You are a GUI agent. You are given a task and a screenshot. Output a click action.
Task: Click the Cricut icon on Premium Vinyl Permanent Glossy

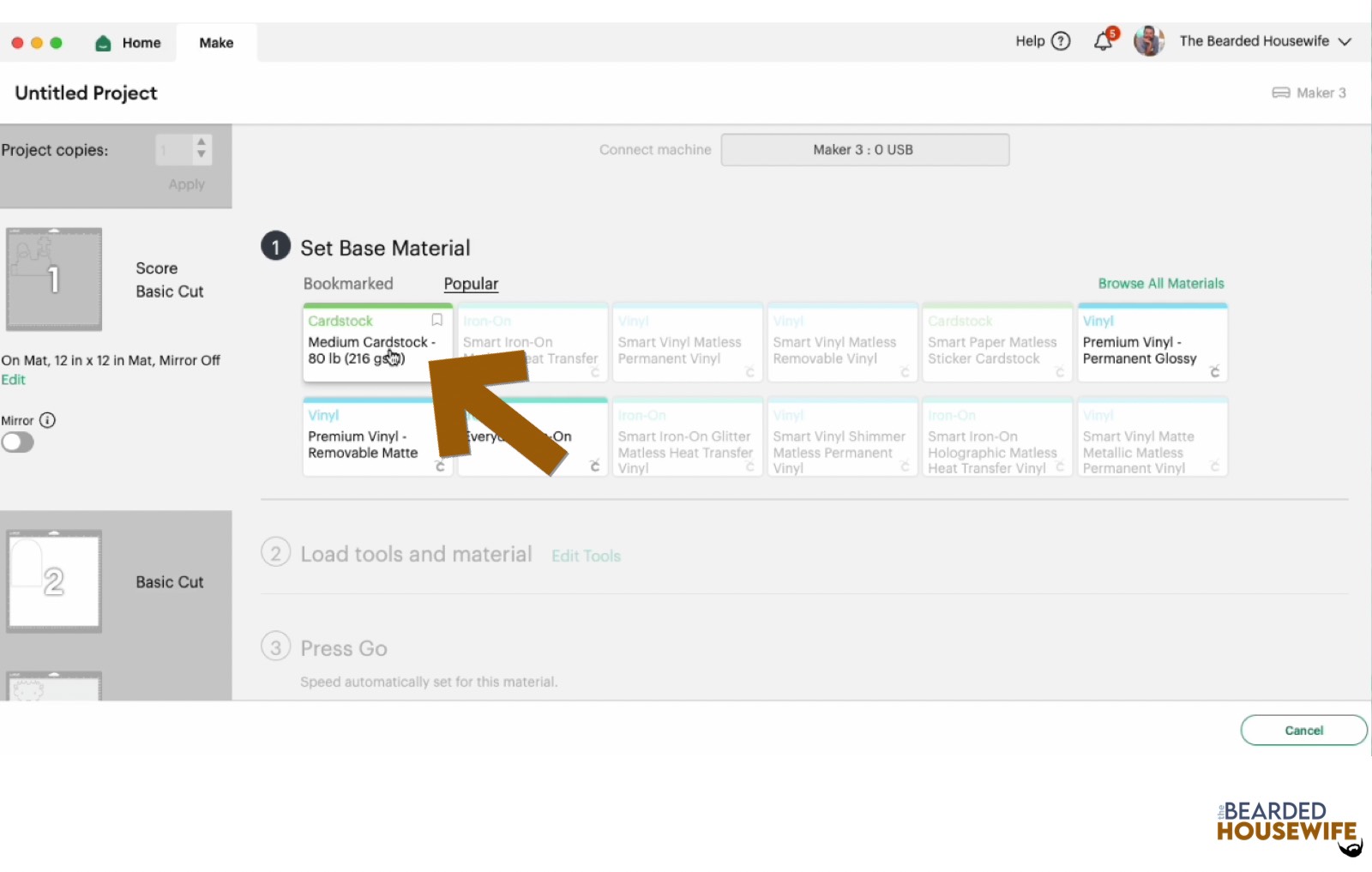click(x=1215, y=371)
